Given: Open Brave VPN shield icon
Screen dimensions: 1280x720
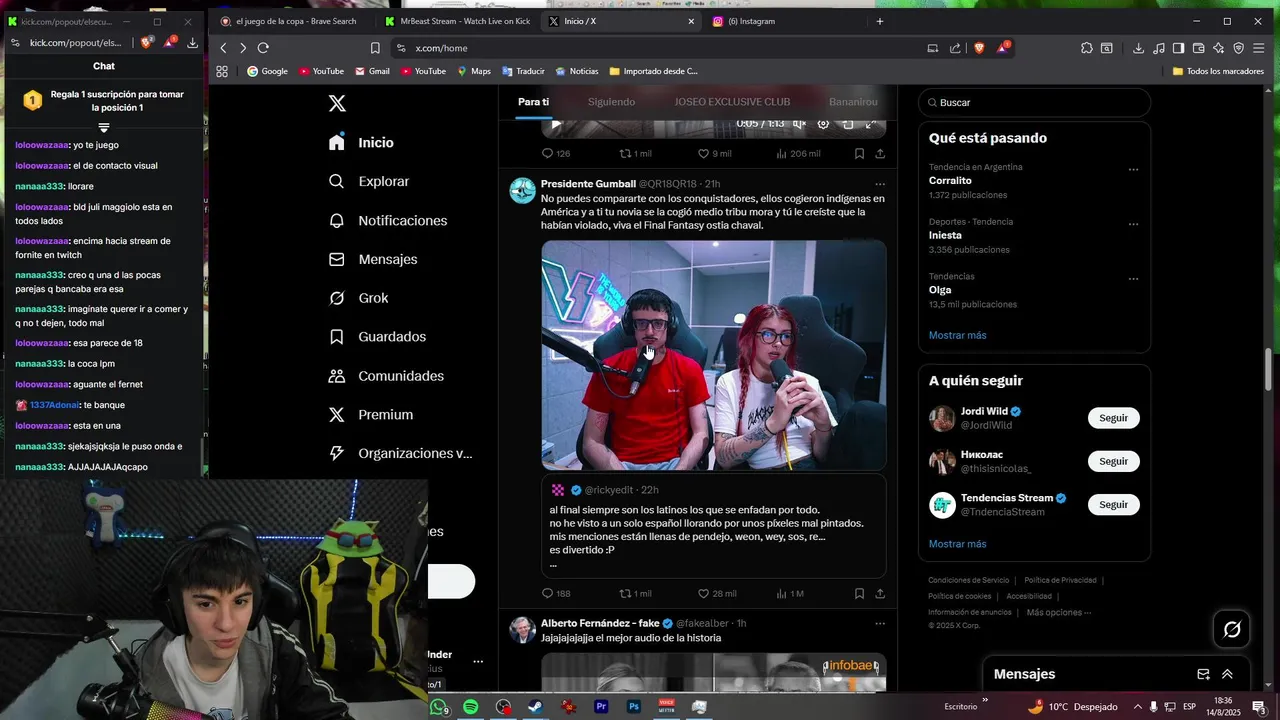Looking at the screenshot, I should tap(1238, 48).
